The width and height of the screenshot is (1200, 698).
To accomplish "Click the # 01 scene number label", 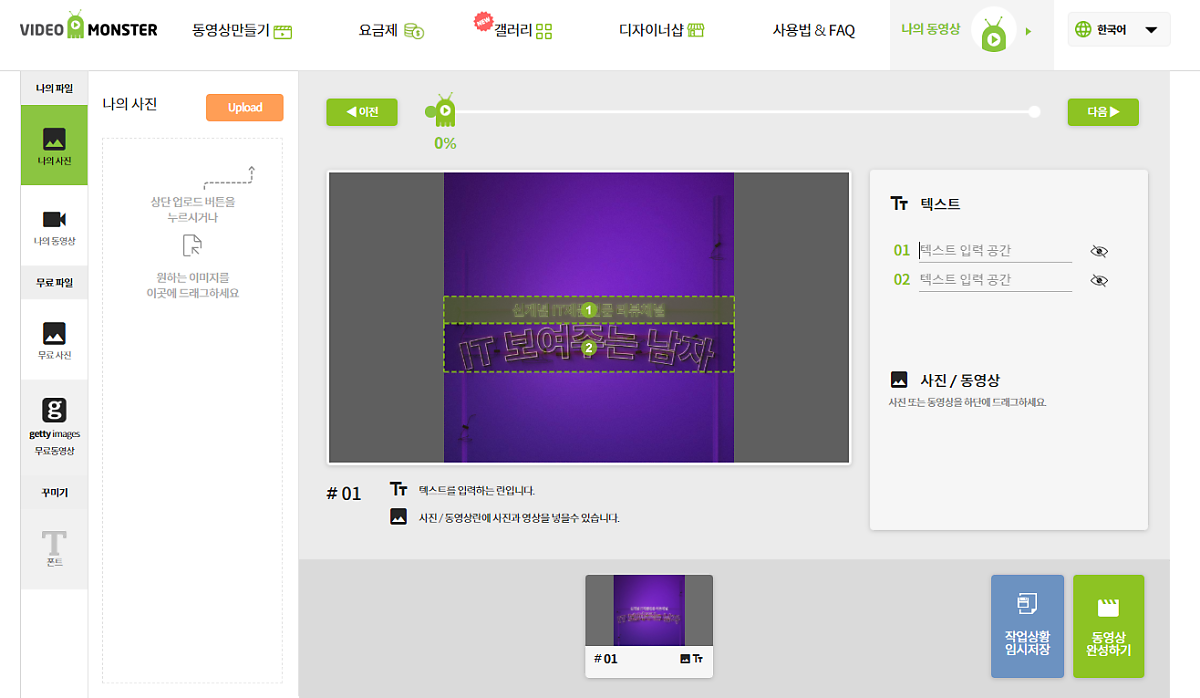I will [344, 494].
